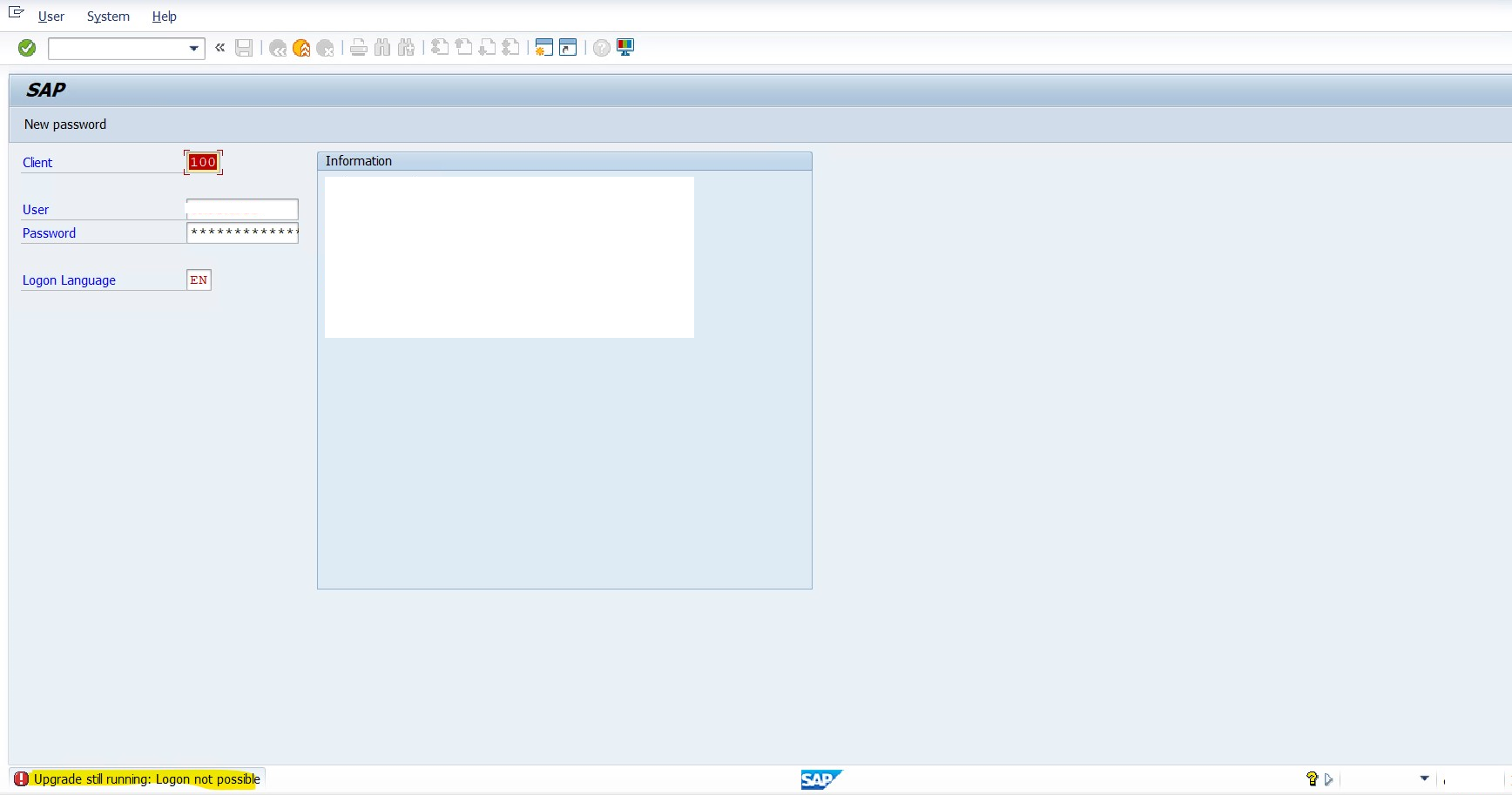This screenshot has height=795, width=1512.
Task: Click the status bar expand triangle
Action: [x=1328, y=779]
